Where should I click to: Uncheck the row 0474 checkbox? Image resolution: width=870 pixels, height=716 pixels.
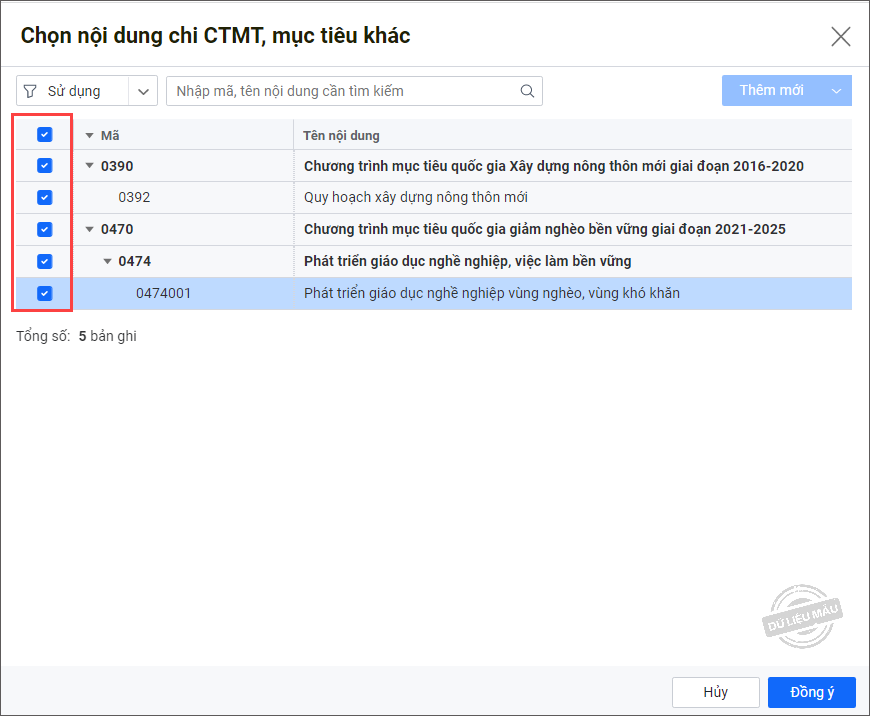(x=44, y=261)
